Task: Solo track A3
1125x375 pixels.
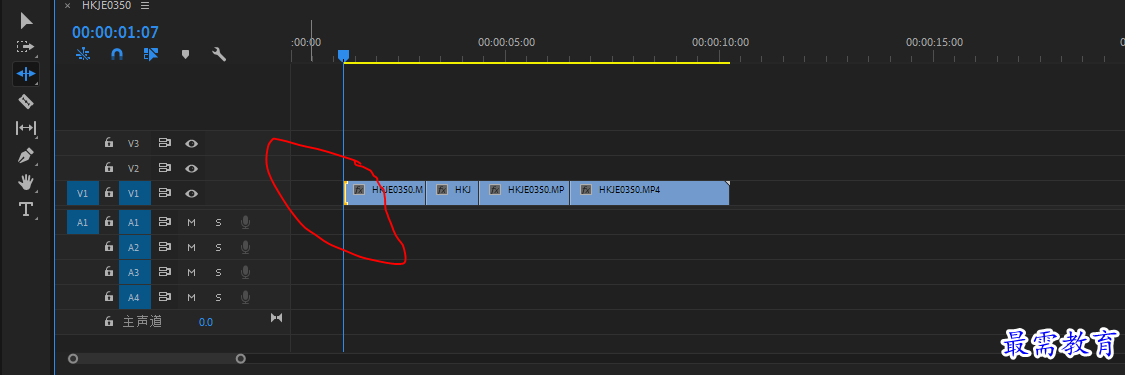Action: 218,272
